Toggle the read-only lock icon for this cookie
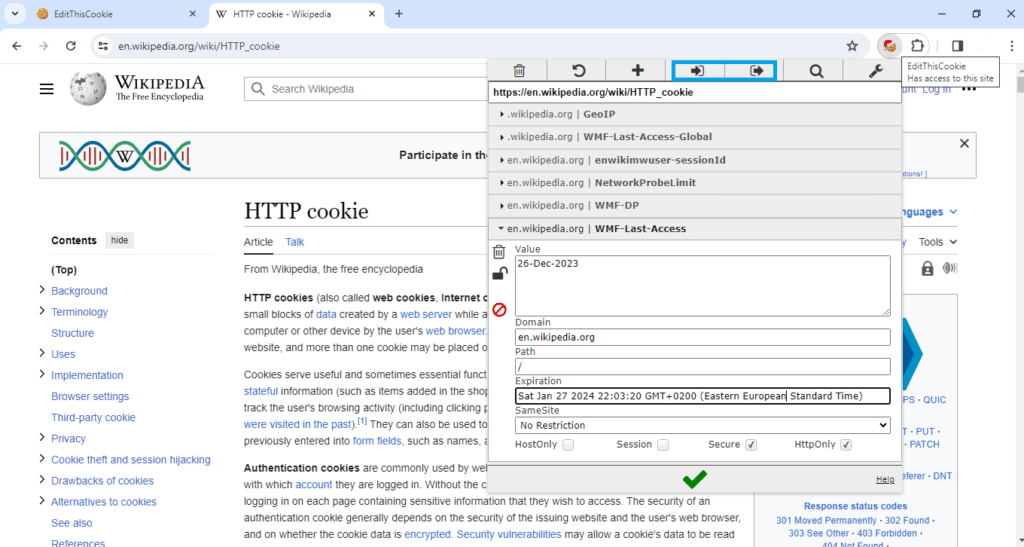This screenshot has width=1024, height=547. click(500, 274)
